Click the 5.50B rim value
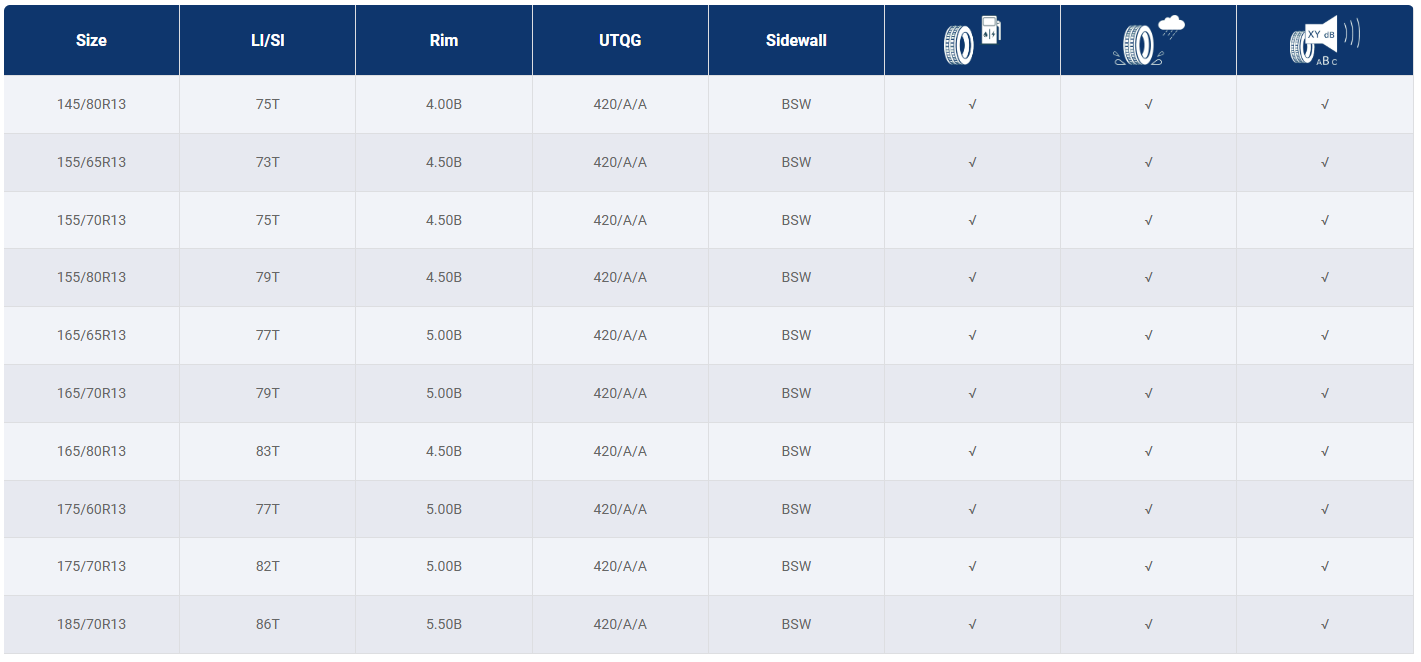Viewport: 1421px width, 662px height. (444, 624)
